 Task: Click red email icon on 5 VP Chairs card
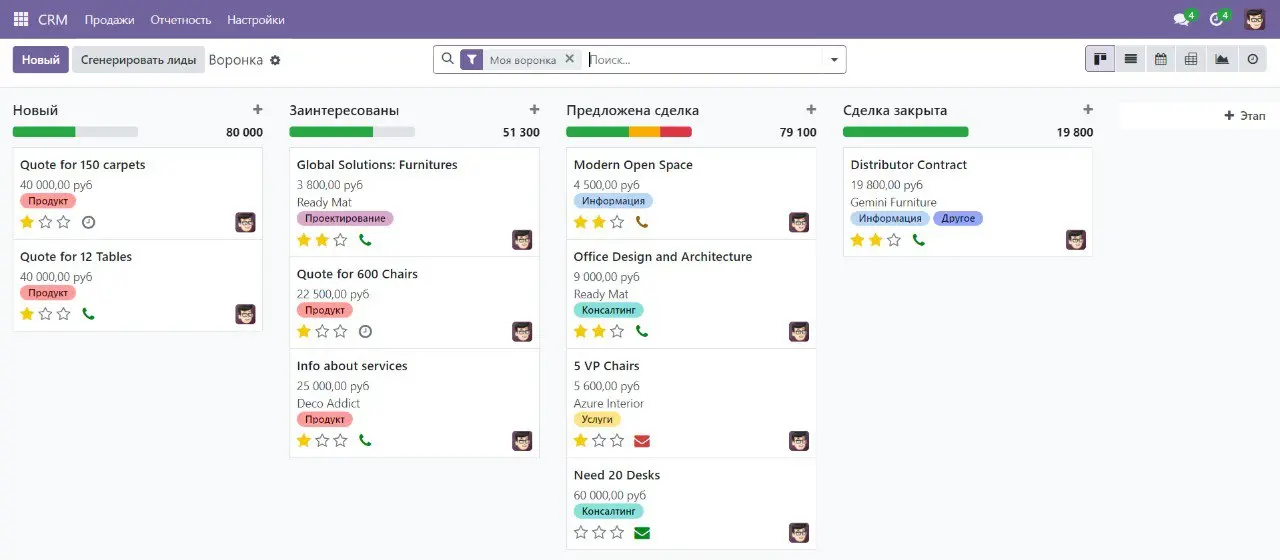coord(642,441)
